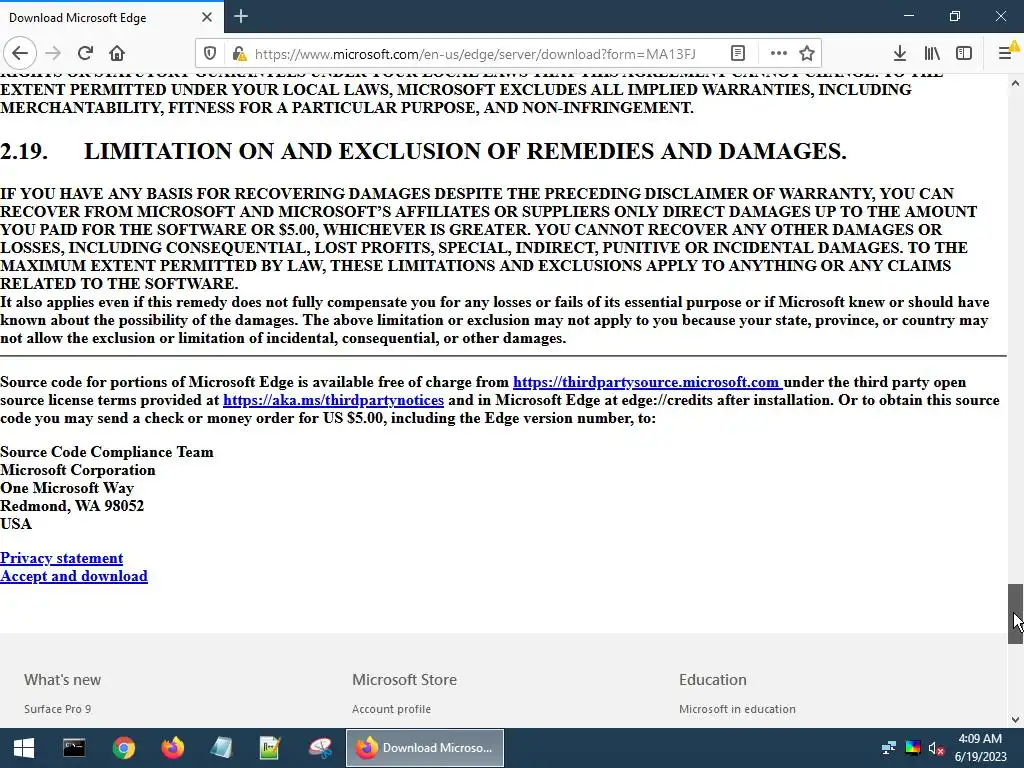Reload the current page
This screenshot has height=768, width=1024.
pos(85,53)
